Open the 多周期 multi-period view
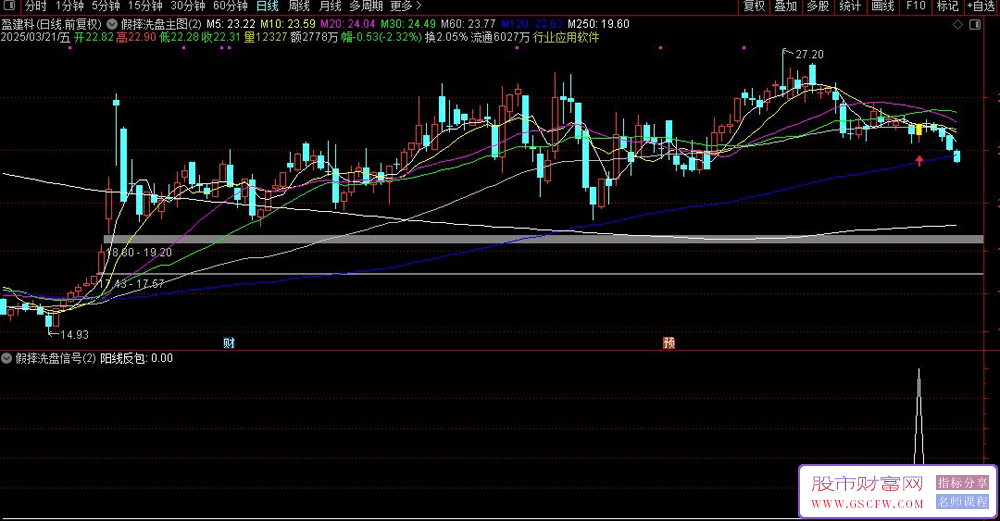This screenshot has height=521, width=1000. click(366, 6)
